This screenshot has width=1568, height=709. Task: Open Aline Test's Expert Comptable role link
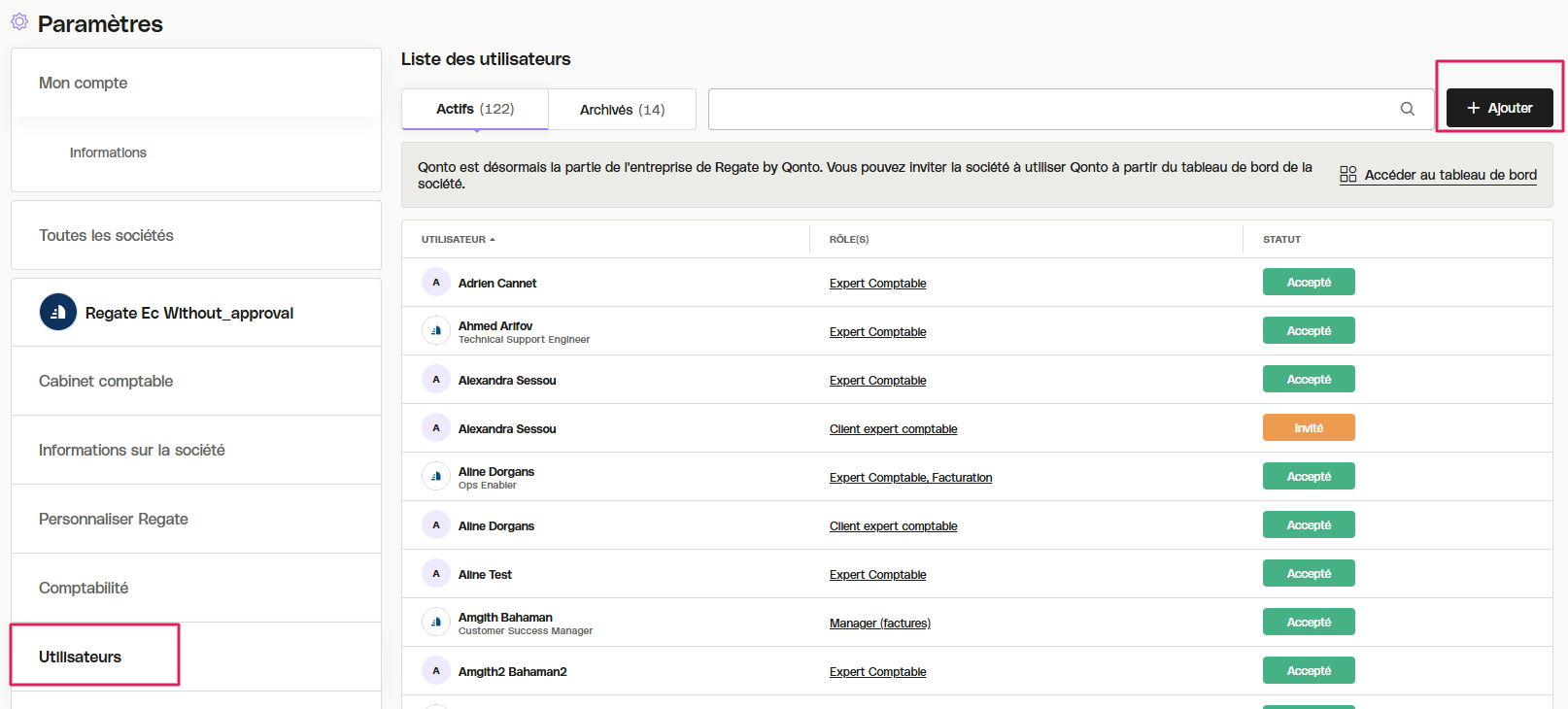coord(877,575)
